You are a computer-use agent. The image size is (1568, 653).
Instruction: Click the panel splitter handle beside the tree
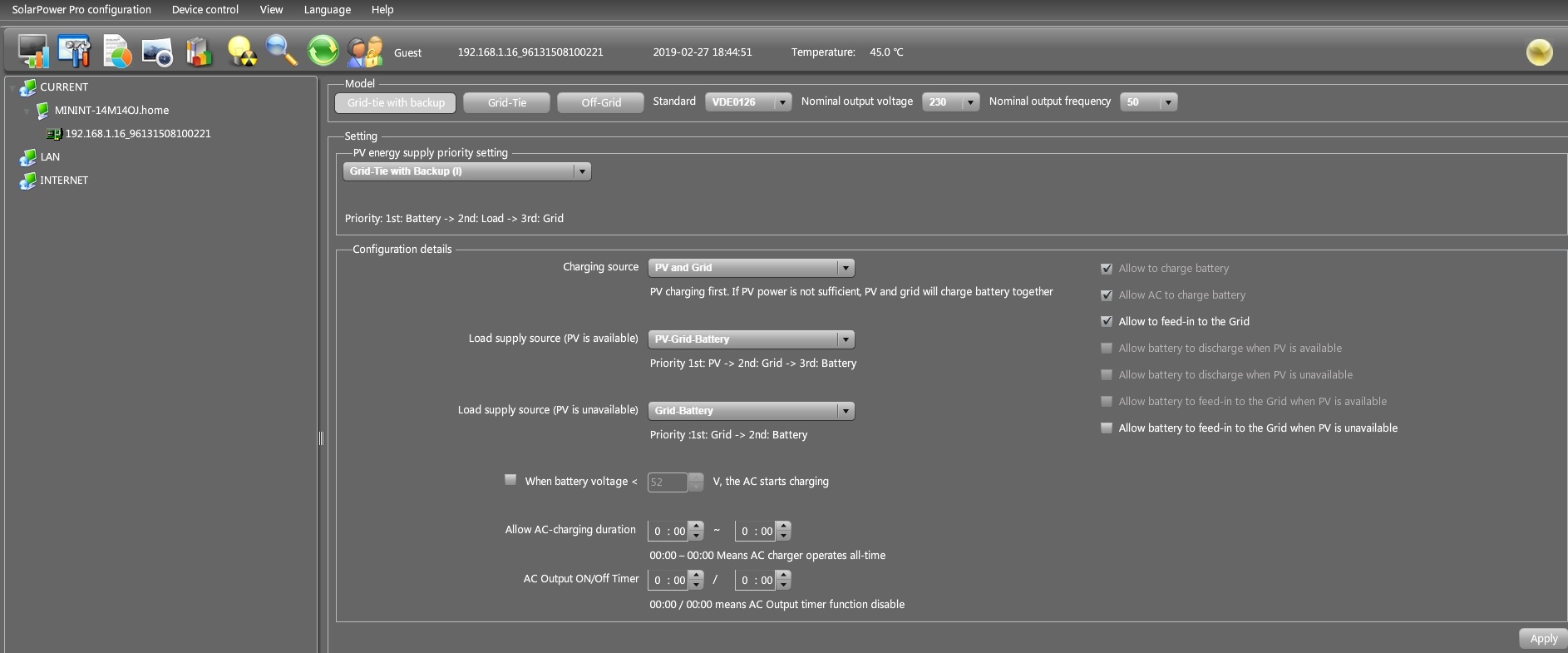coord(321,438)
